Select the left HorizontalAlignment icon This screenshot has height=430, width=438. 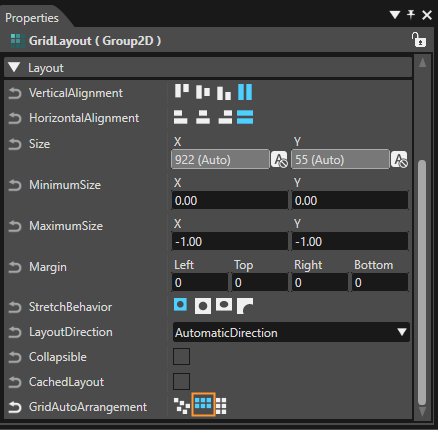click(x=181, y=117)
